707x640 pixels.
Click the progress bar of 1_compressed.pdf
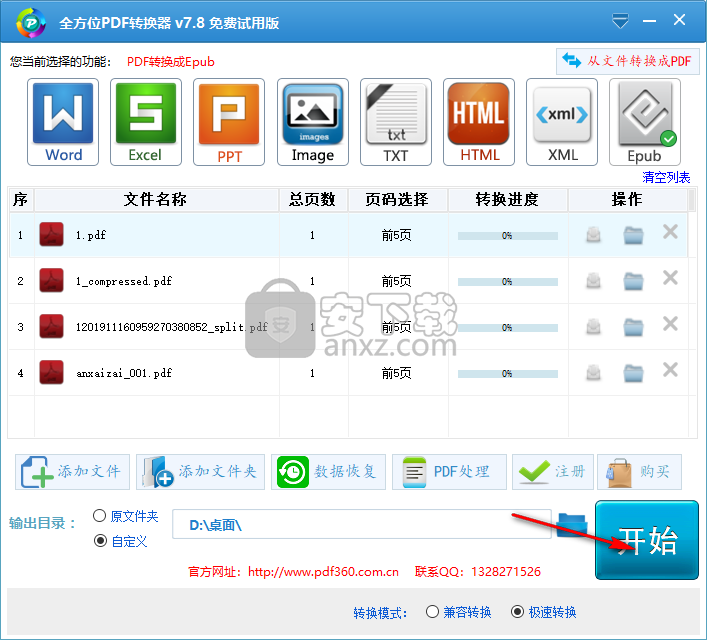pyautogui.click(x=508, y=282)
